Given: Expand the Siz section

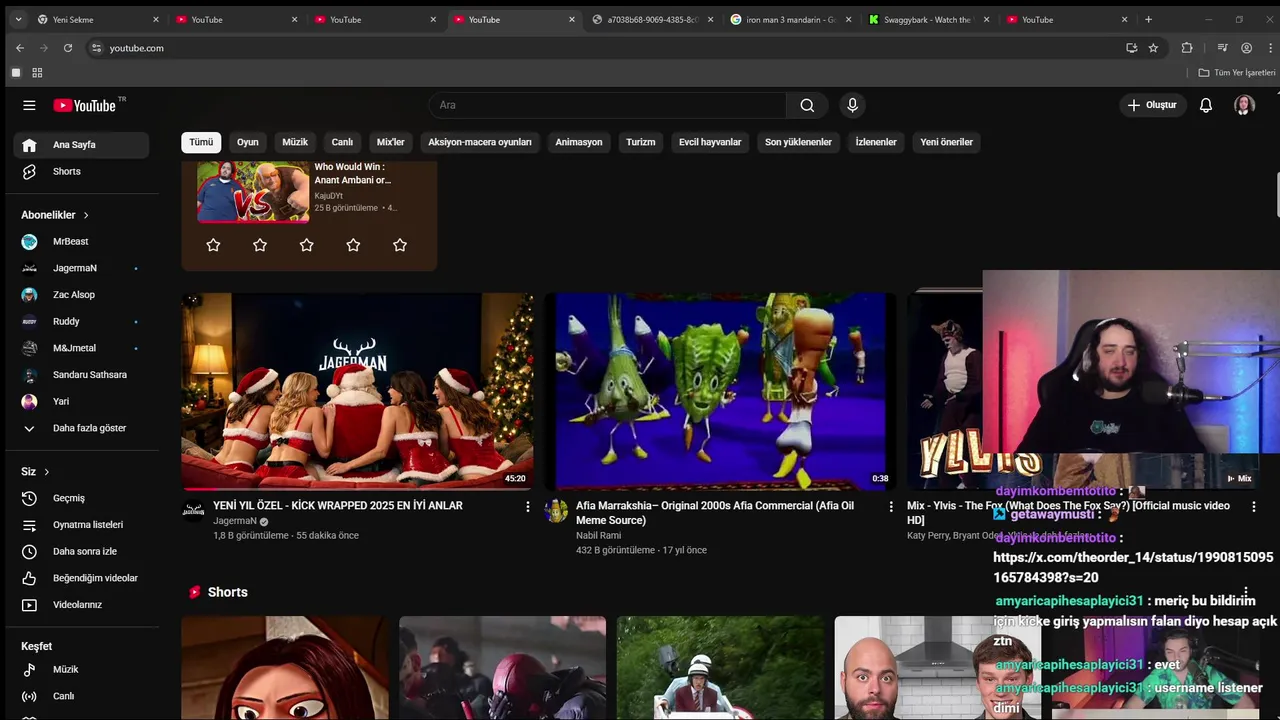Looking at the screenshot, I should (x=35, y=472).
